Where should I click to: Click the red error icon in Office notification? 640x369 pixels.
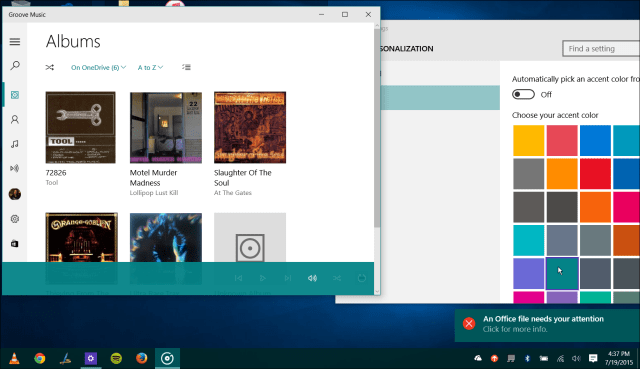pos(469,324)
